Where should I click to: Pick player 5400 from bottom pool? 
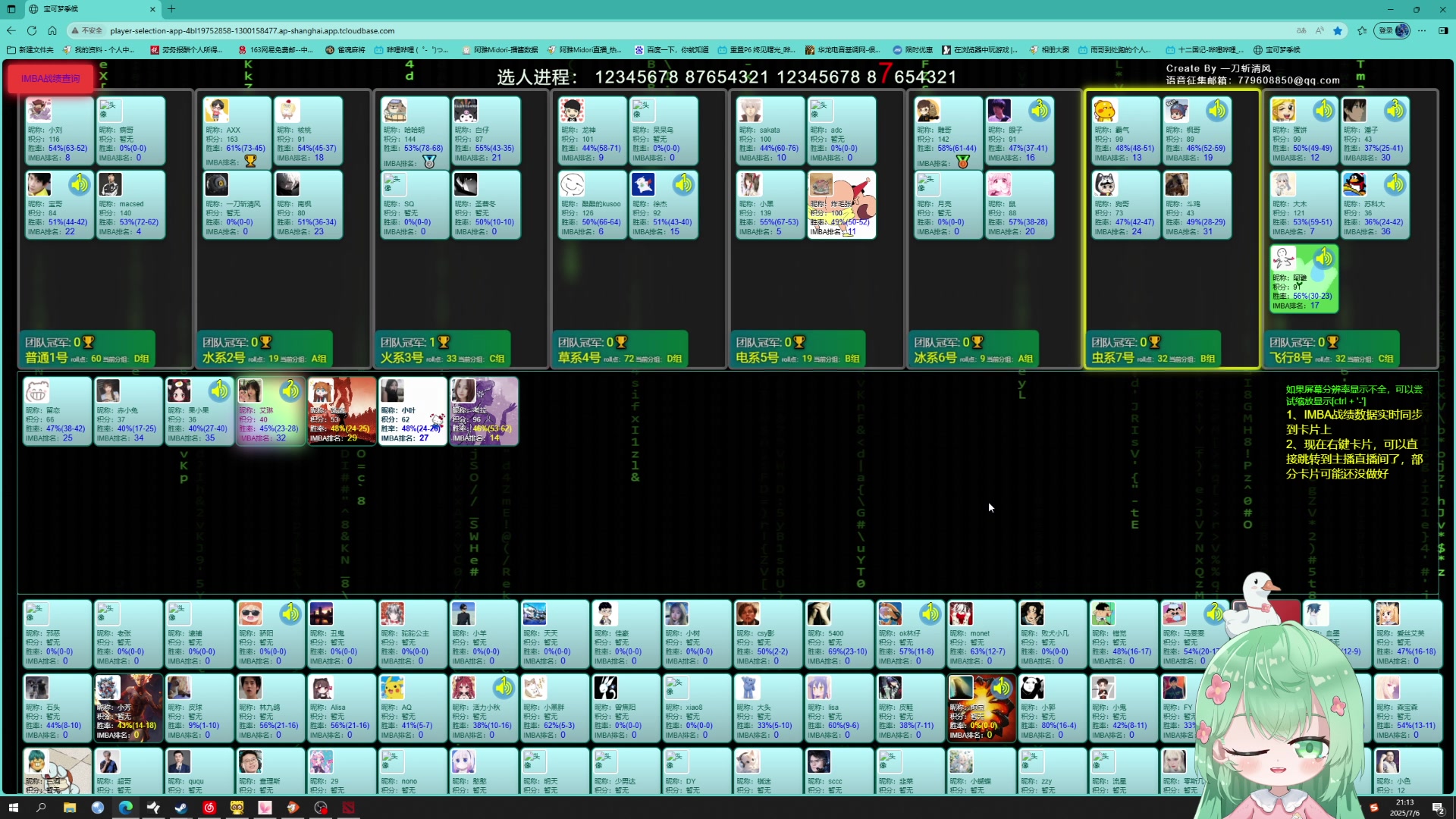[x=839, y=634]
